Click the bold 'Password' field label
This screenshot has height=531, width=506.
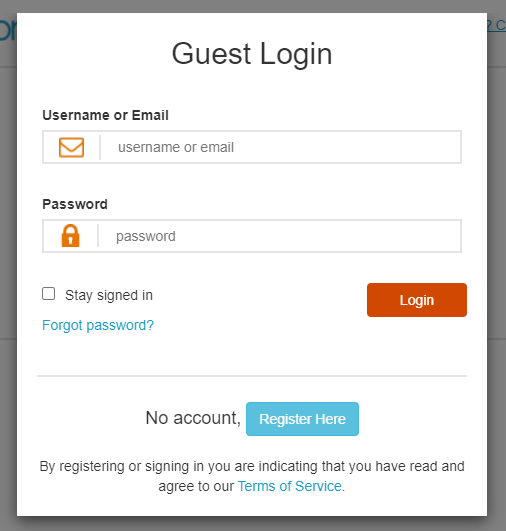(75, 204)
